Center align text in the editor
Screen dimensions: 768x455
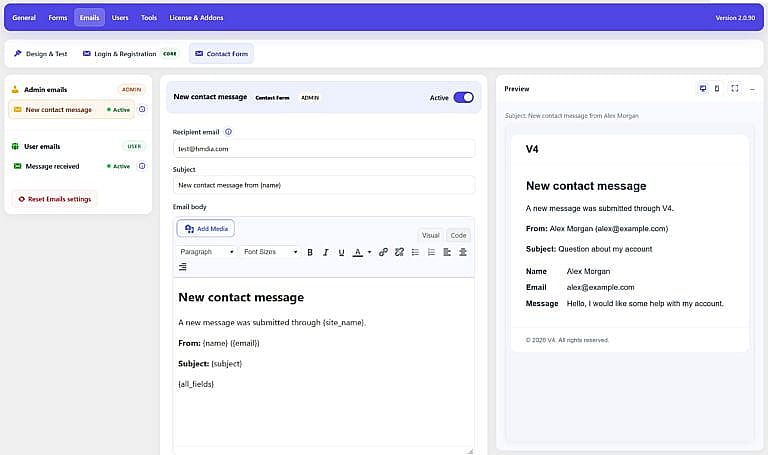[463, 252]
